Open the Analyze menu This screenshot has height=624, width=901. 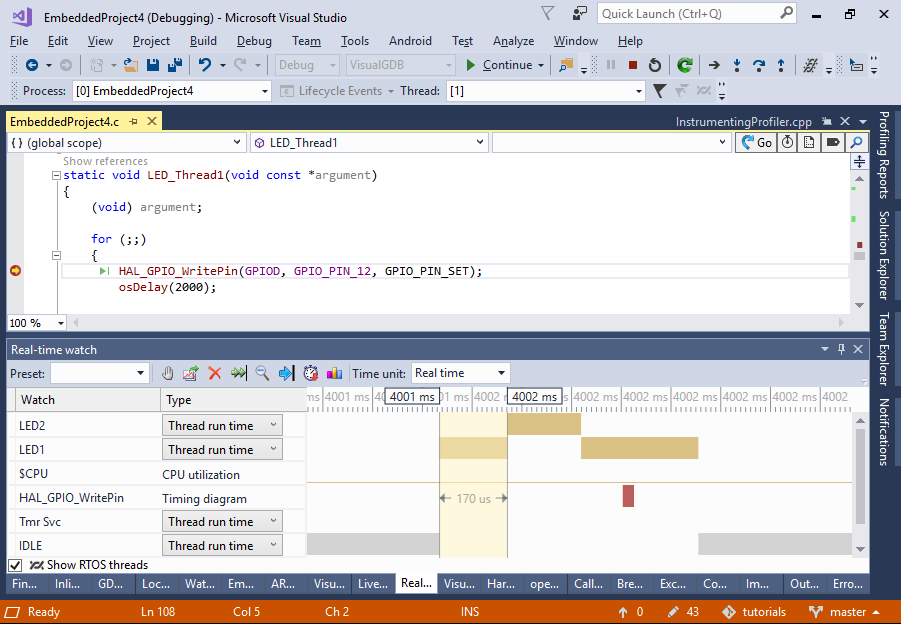513,41
